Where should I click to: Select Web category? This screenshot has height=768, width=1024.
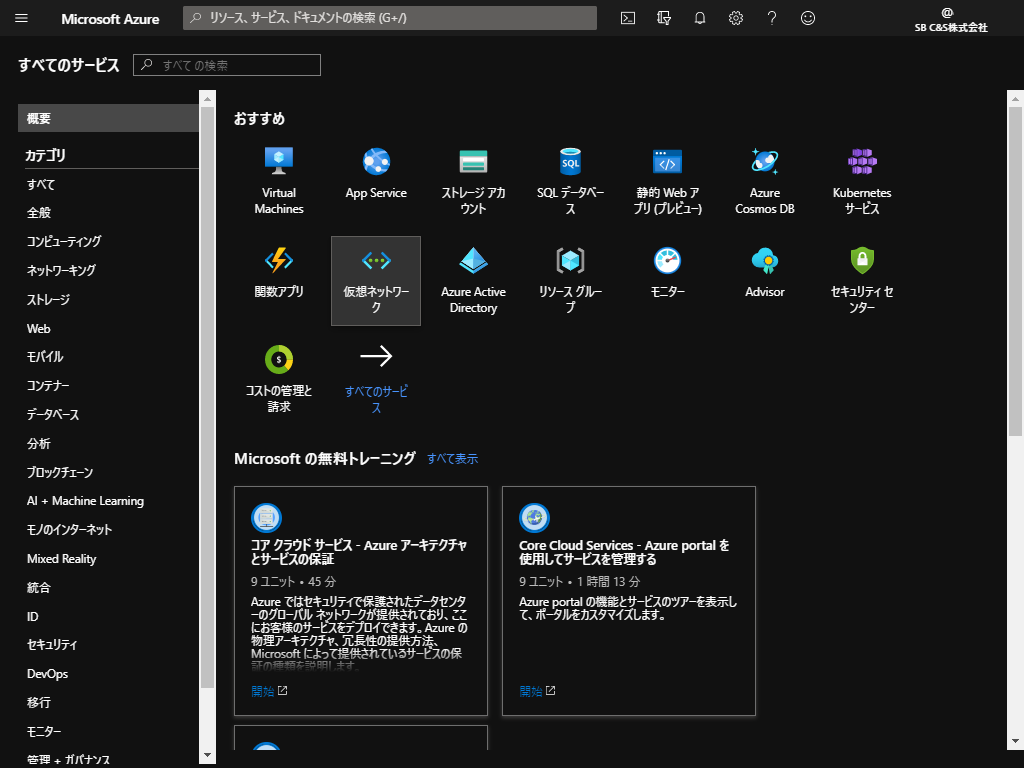(x=39, y=328)
